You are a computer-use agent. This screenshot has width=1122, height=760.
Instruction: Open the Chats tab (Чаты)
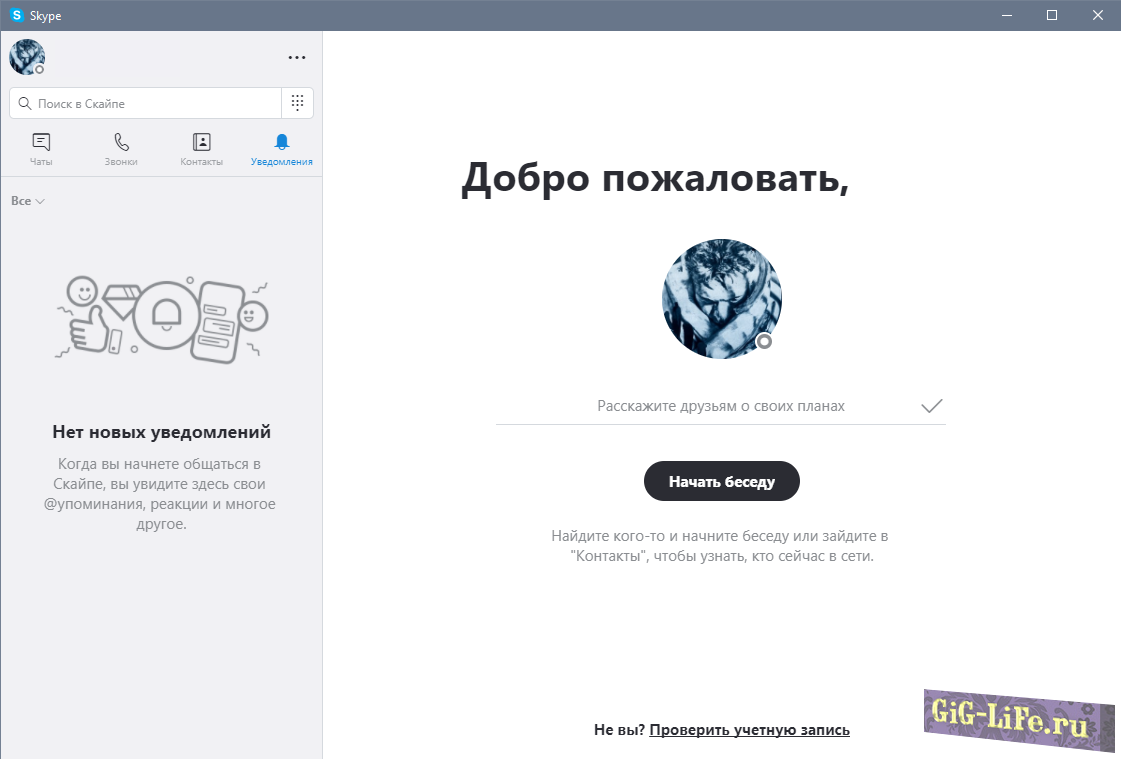pyautogui.click(x=41, y=149)
